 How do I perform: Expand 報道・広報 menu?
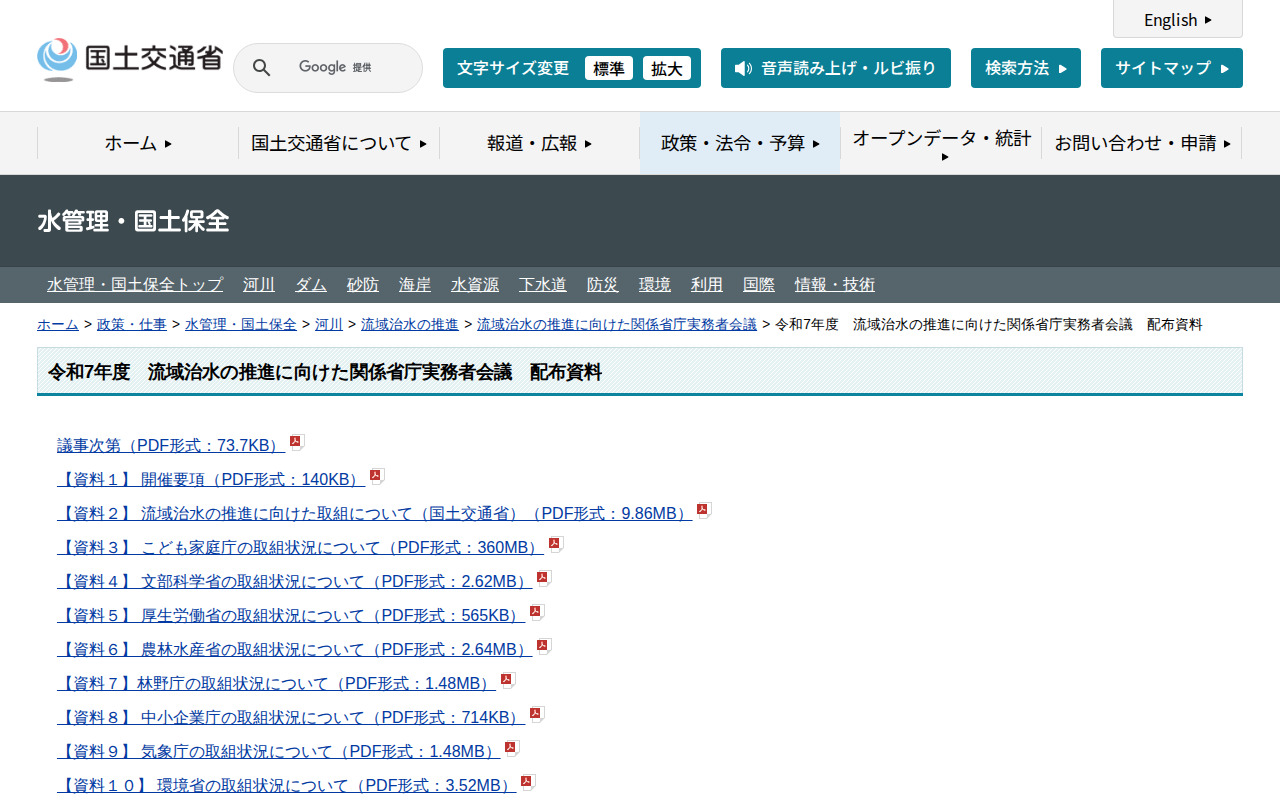[540, 143]
